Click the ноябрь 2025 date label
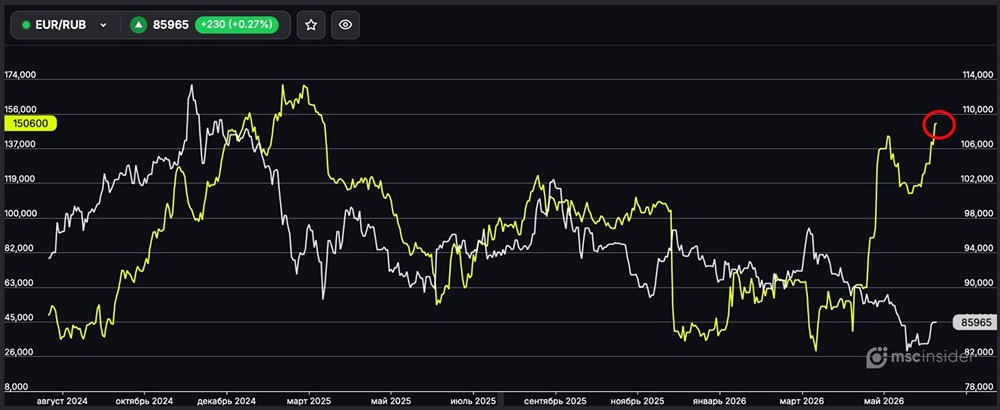 (x=638, y=402)
